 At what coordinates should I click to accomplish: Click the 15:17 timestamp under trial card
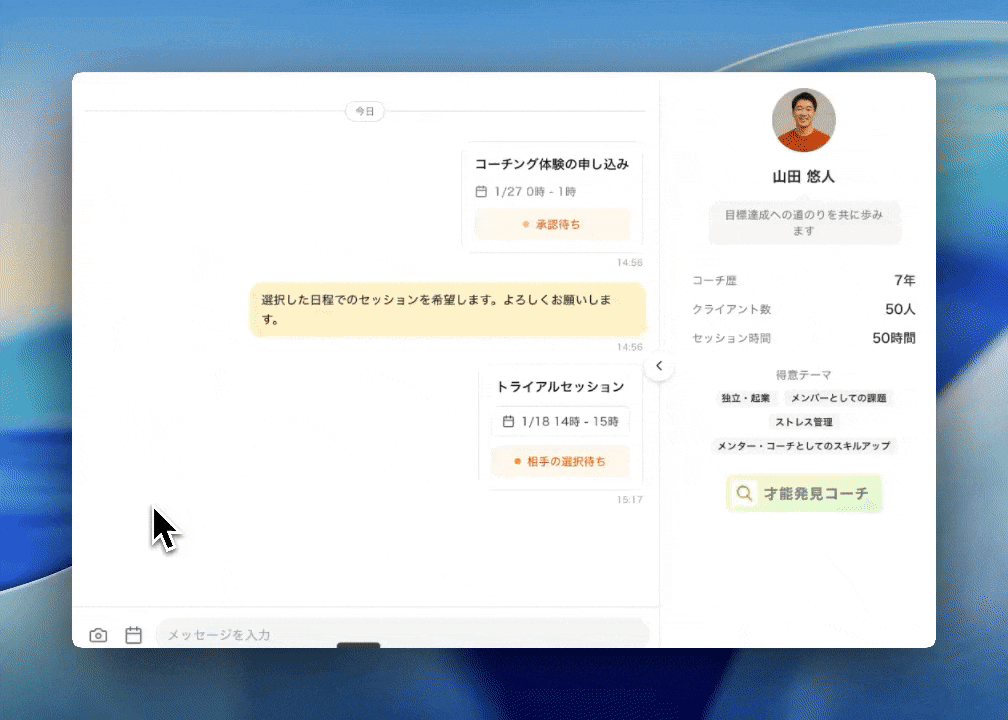[x=629, y=500]
